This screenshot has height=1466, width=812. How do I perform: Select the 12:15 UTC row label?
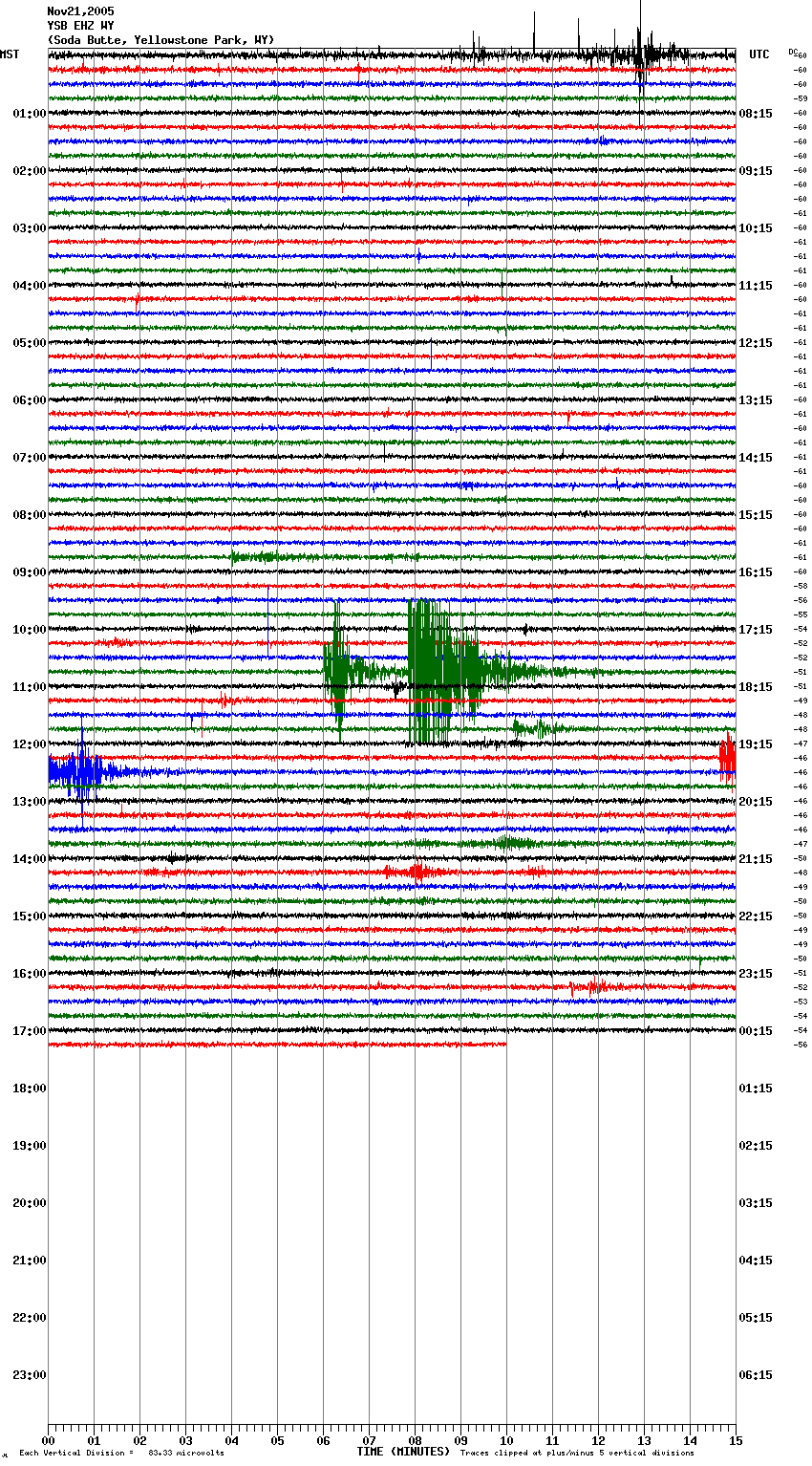point(756,343)
